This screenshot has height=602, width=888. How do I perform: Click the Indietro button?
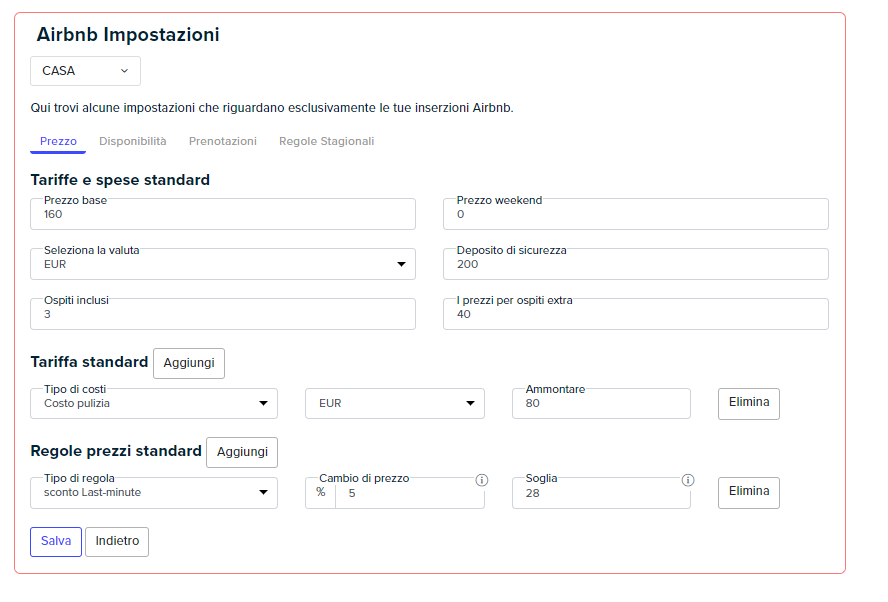pos(117,541)
